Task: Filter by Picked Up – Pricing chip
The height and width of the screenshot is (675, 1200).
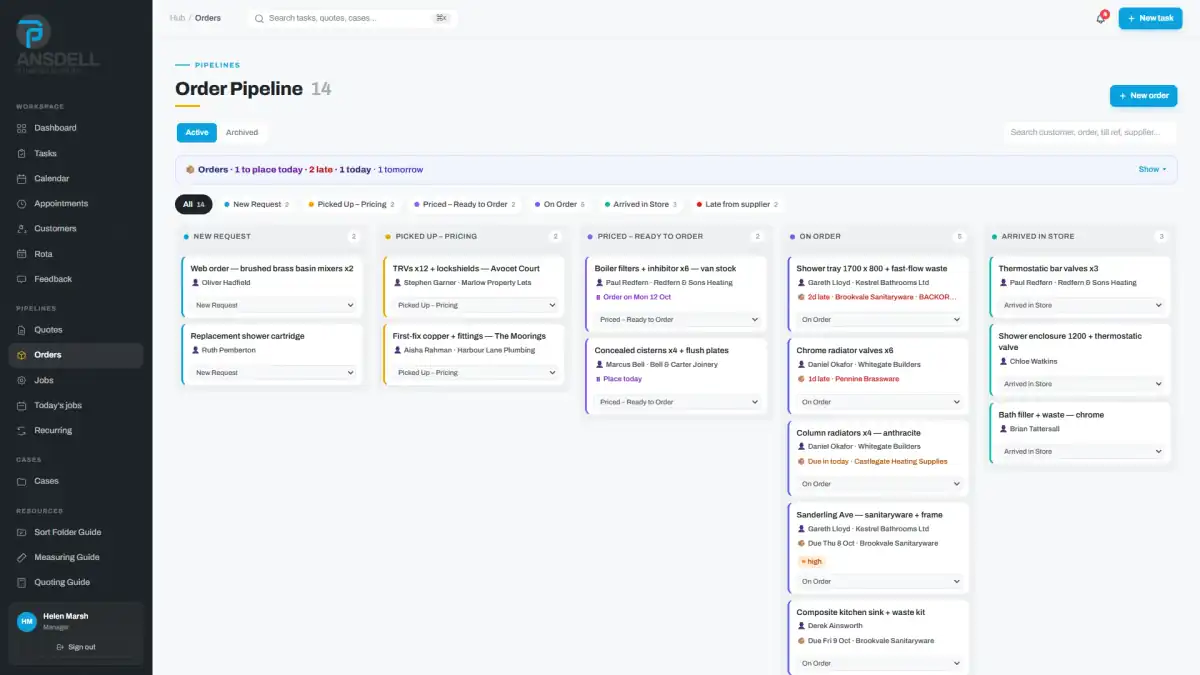Action: tap(351, 204)
